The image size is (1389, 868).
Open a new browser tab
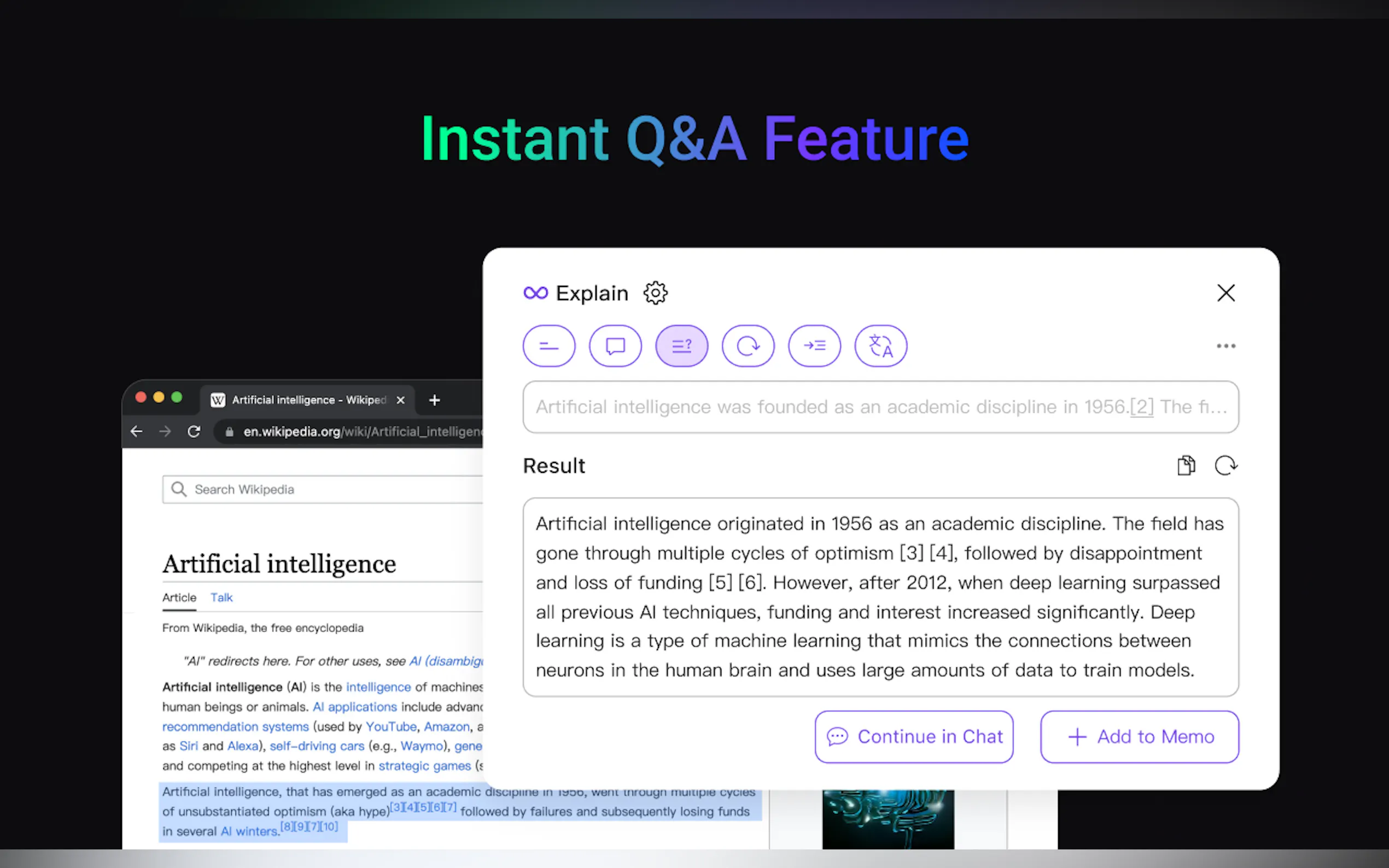pyautogui.click(x=435, y=400)
